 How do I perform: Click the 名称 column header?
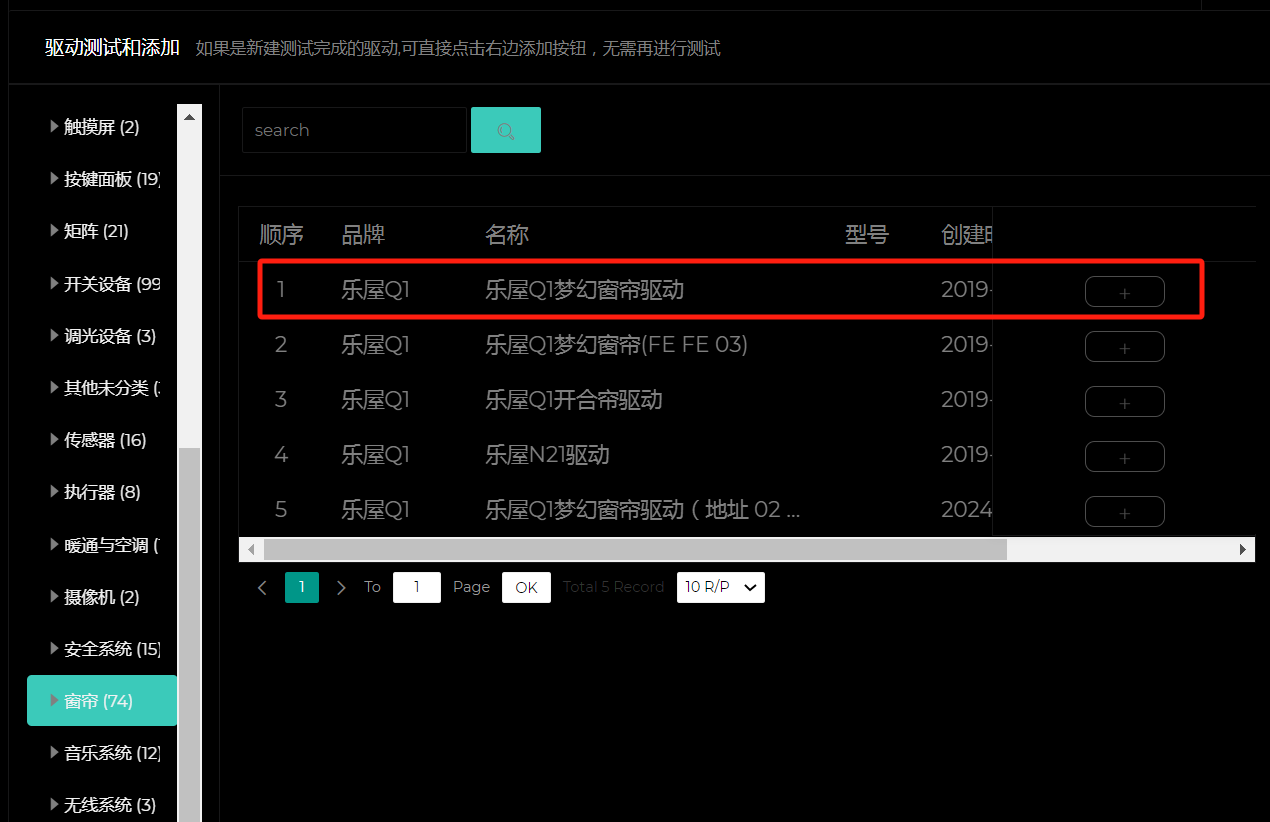507,235
